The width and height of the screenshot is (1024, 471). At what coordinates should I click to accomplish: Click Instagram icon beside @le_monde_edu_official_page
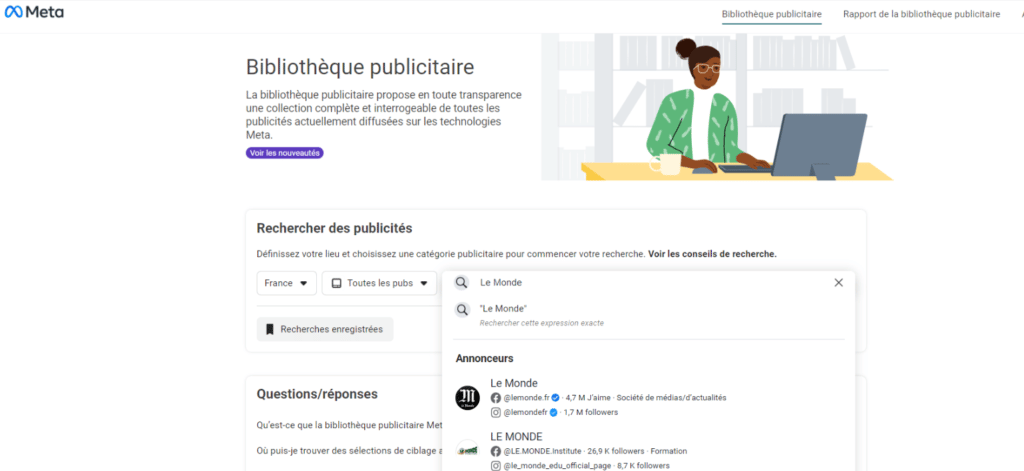[496, 466]
